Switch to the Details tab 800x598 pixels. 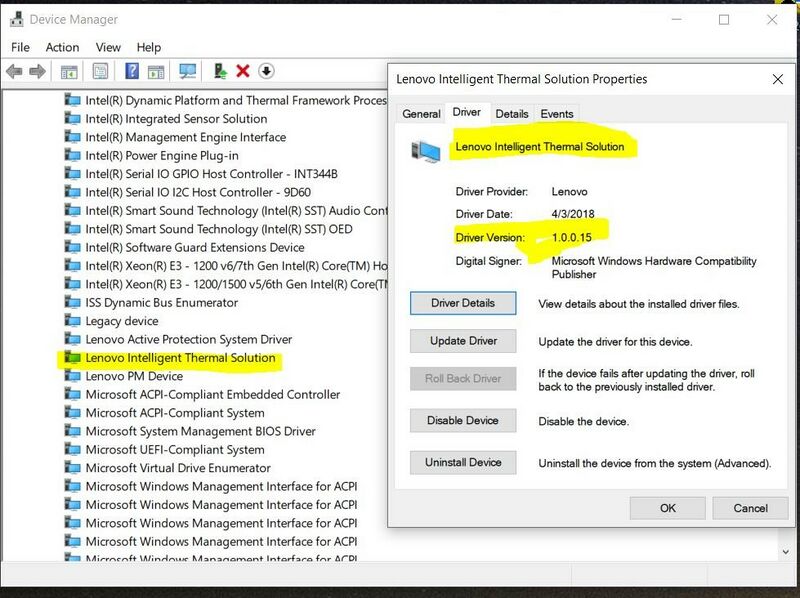(x=511, y=114)
